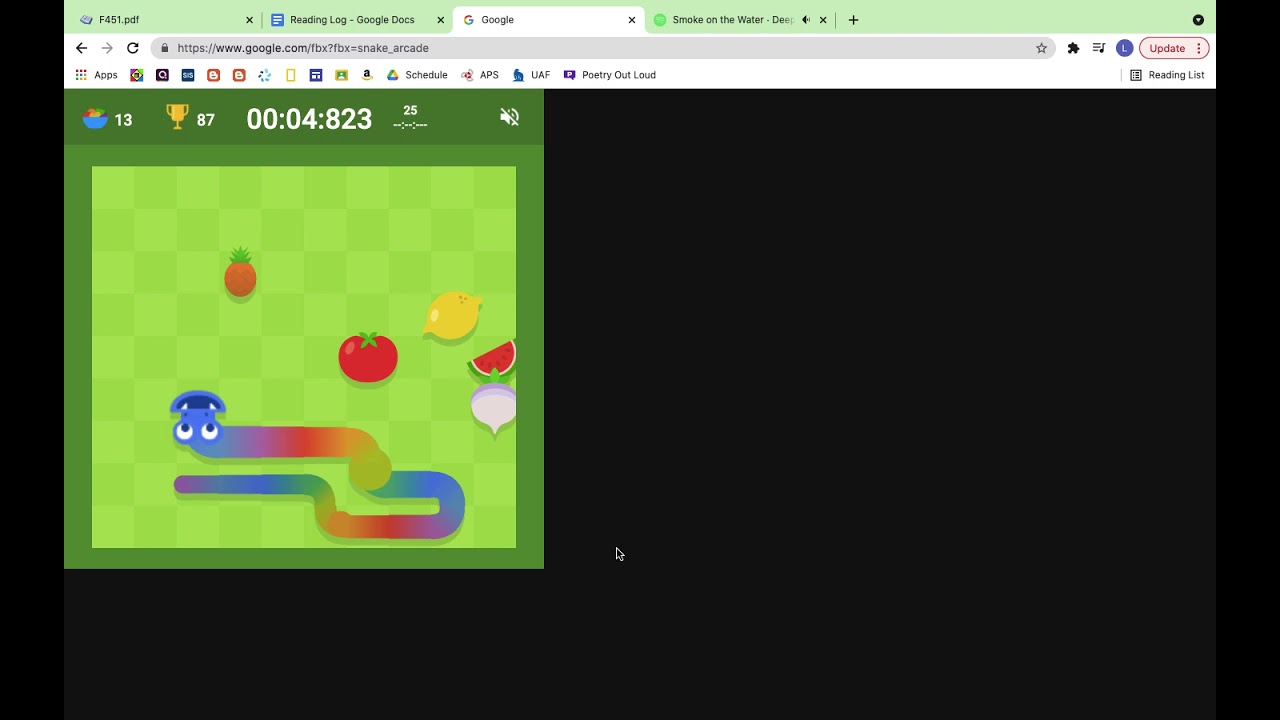Open the Extensions puzzle-piece menu
Image resolution: width=1280 pixels, height=720 pixels.
coord(1073,48)
